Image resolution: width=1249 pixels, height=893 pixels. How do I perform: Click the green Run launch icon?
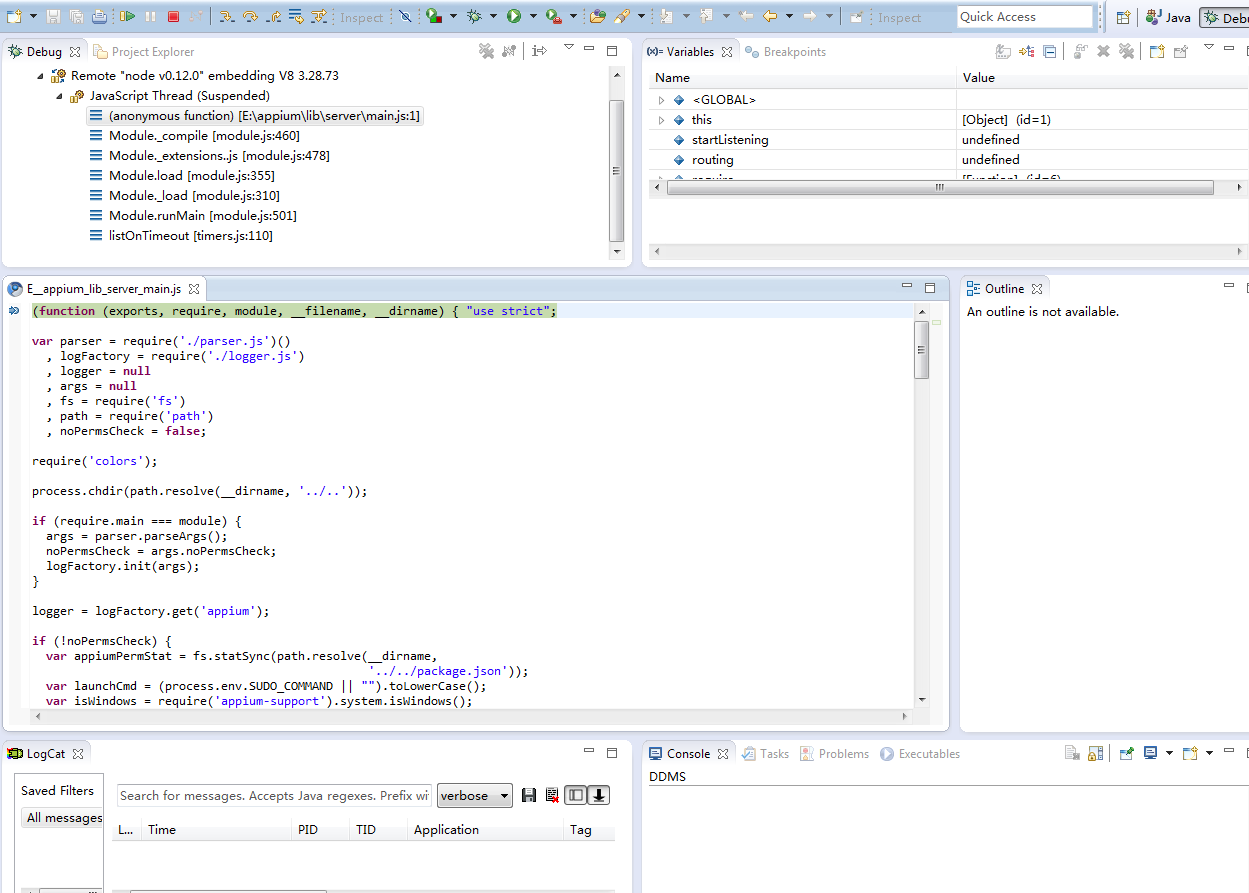coord(513,16)
